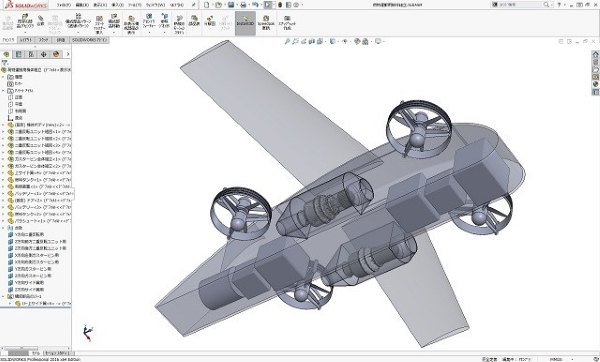Click the Smart Fasteners ribbon button

click(x=99, y=24)
